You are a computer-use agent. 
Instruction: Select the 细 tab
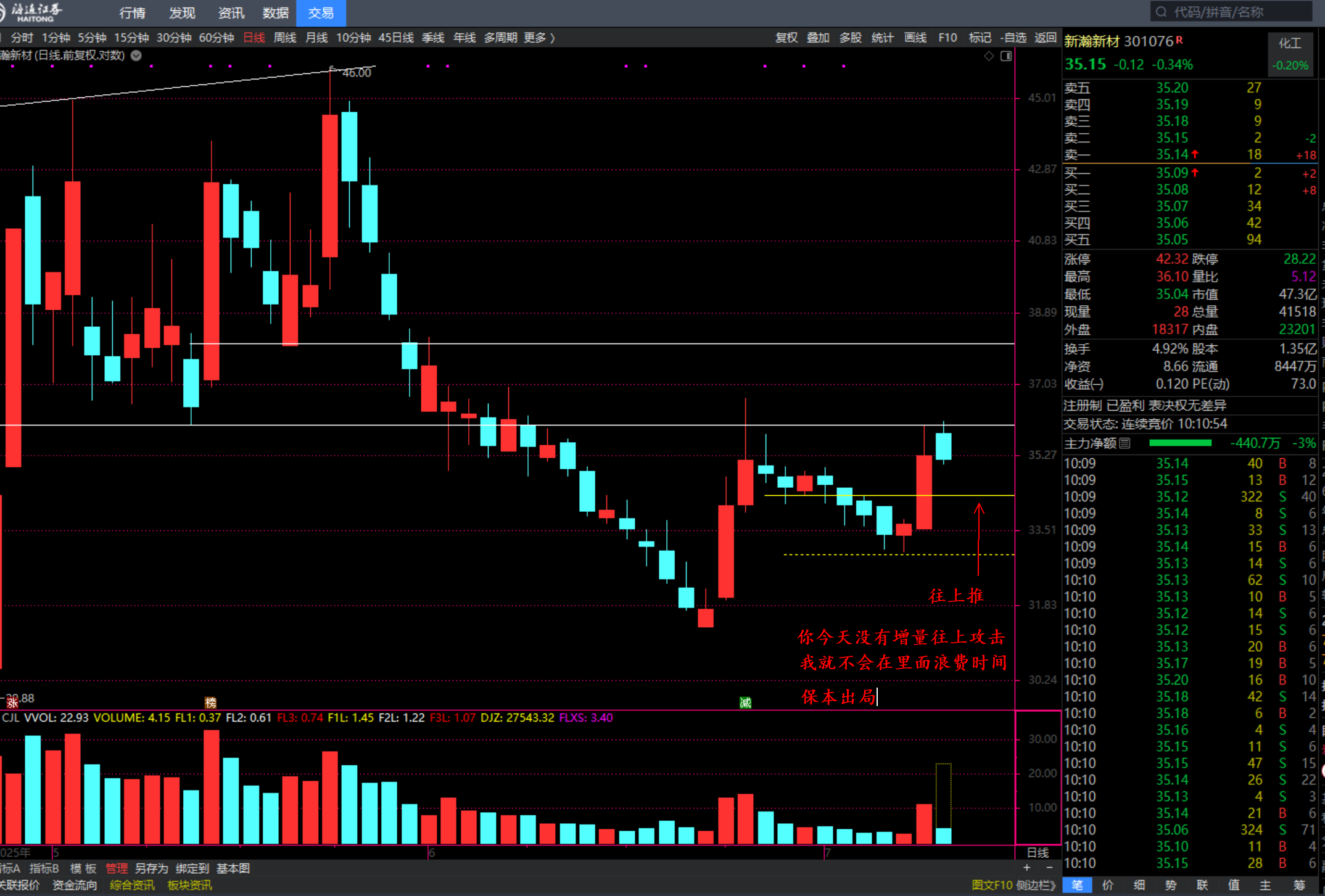(x=1139, y=885)
